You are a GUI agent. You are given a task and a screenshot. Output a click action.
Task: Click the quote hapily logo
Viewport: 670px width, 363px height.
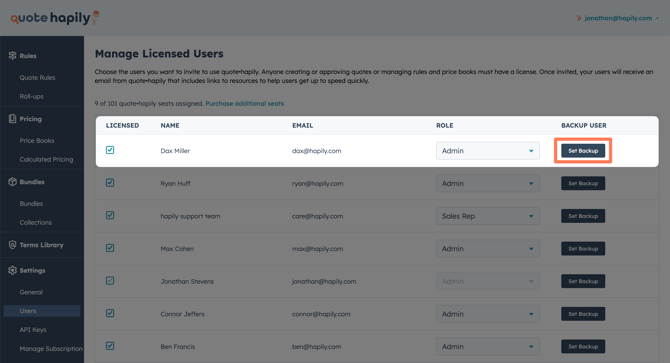coord(55,18)
